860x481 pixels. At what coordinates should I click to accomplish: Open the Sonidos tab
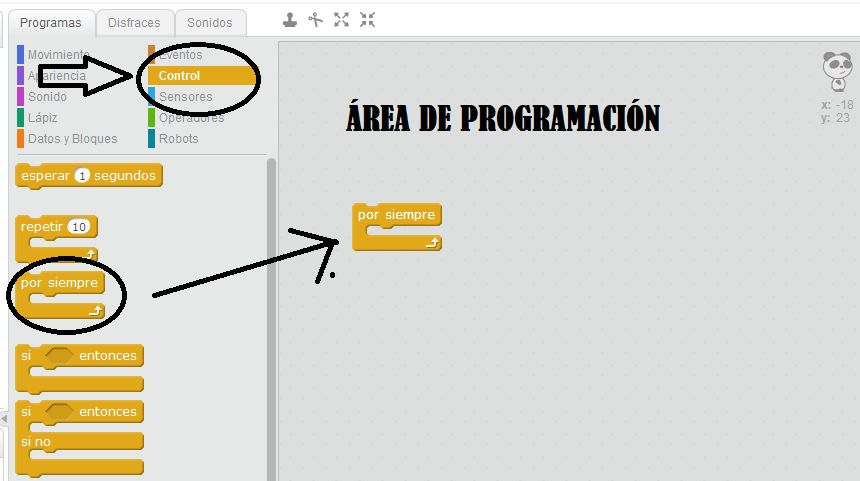point(210,22)
